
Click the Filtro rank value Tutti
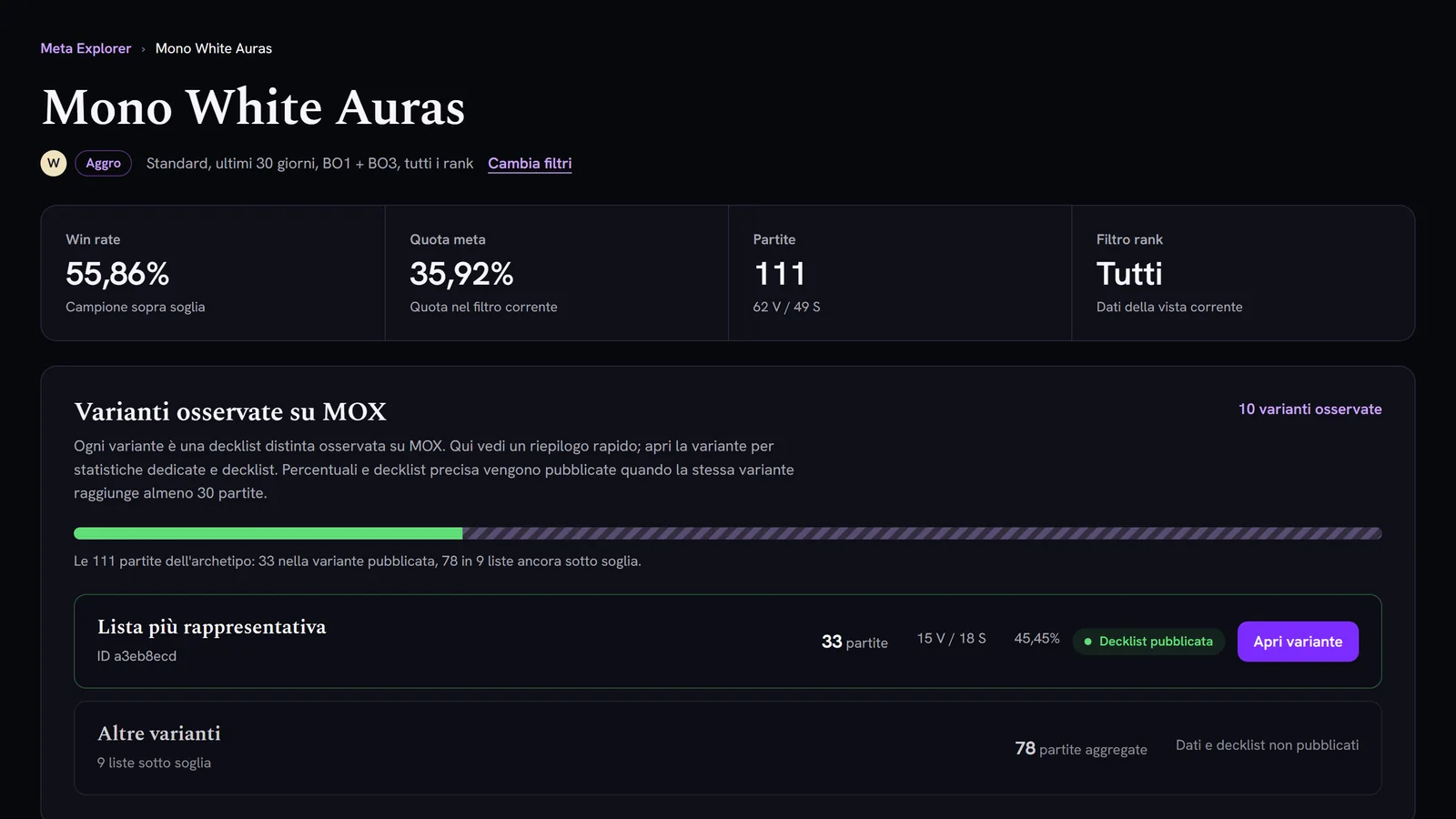1129,274
